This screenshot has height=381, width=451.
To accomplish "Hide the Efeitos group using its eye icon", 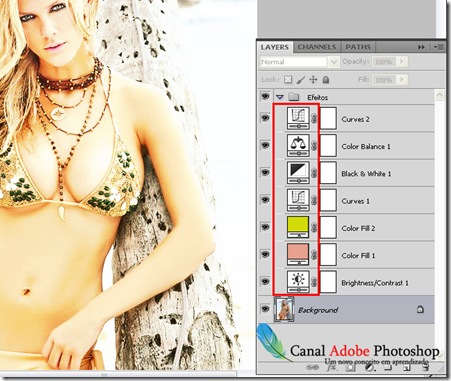I will tap(265, 97).
